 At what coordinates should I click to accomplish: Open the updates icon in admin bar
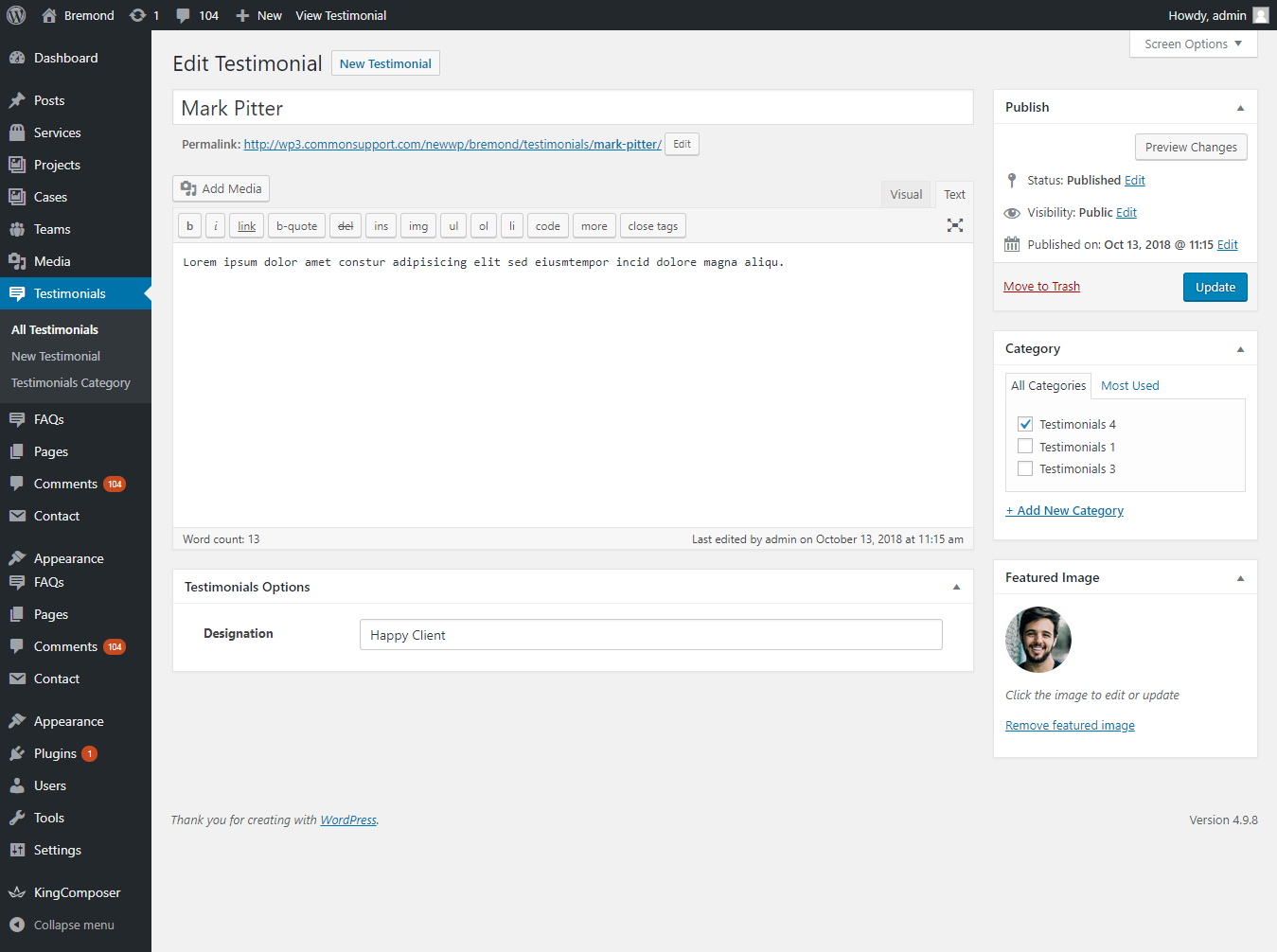[138, 15]
